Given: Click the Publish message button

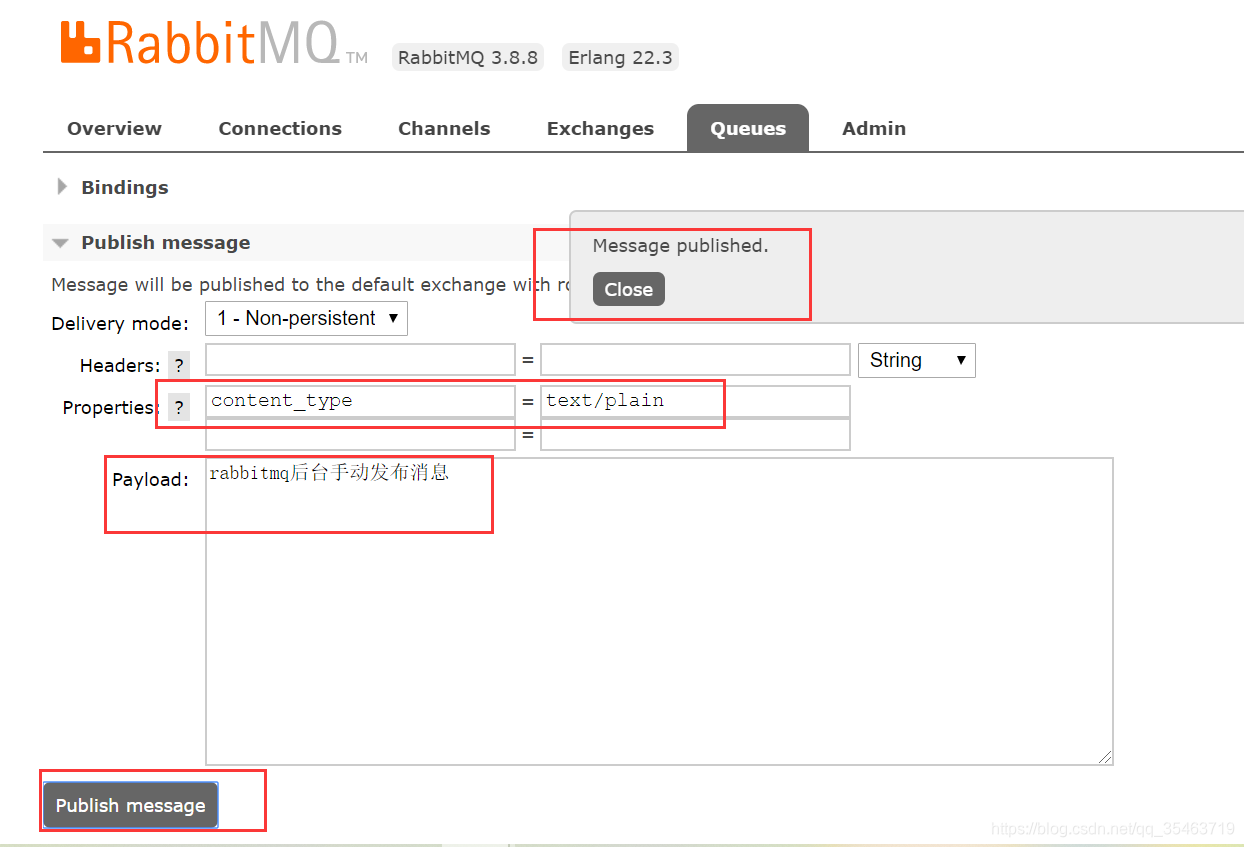Looking at the screenshot, I should [129, 805].
